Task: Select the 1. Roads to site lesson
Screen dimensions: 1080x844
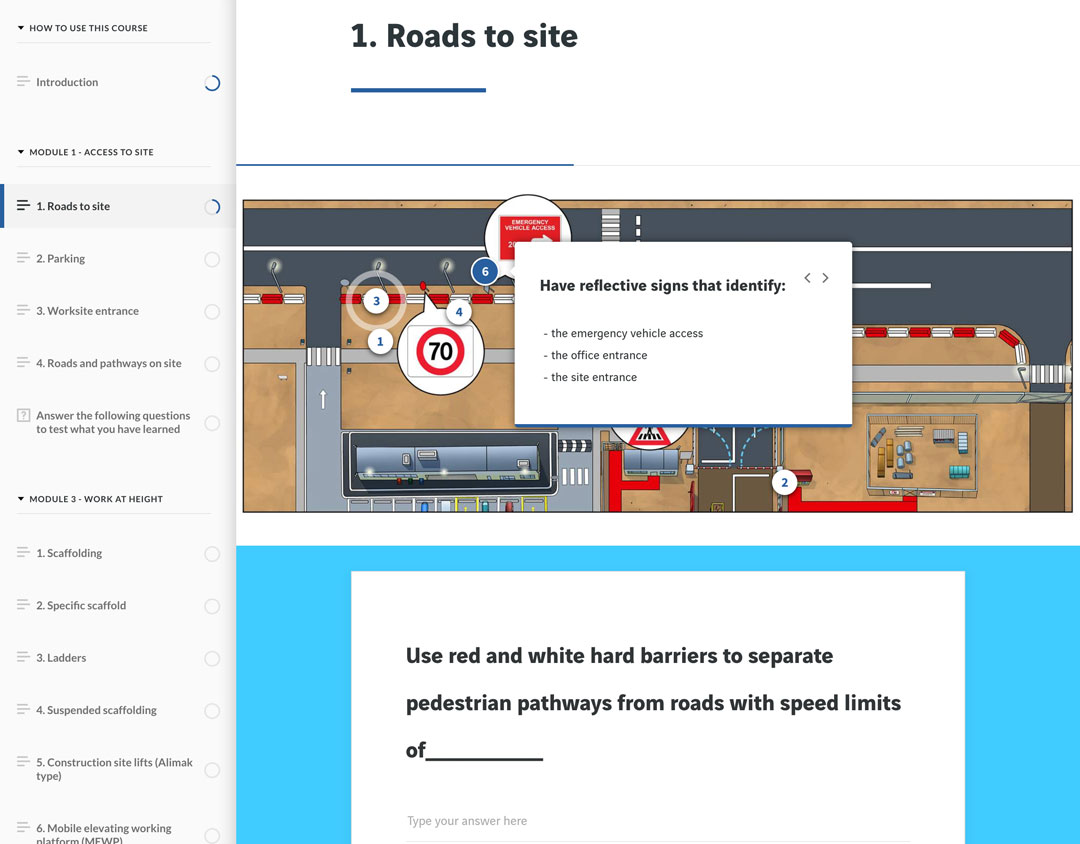Action: point(118,206)
